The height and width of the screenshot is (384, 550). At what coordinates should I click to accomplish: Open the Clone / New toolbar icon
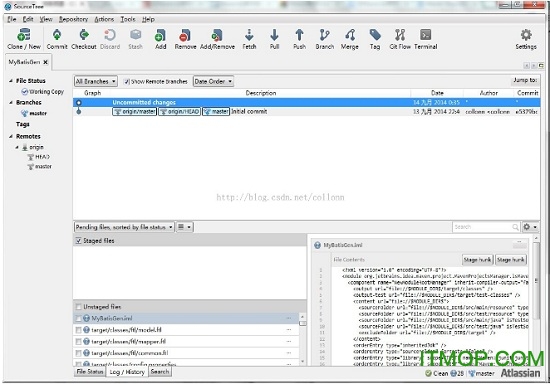pos(24,39)
